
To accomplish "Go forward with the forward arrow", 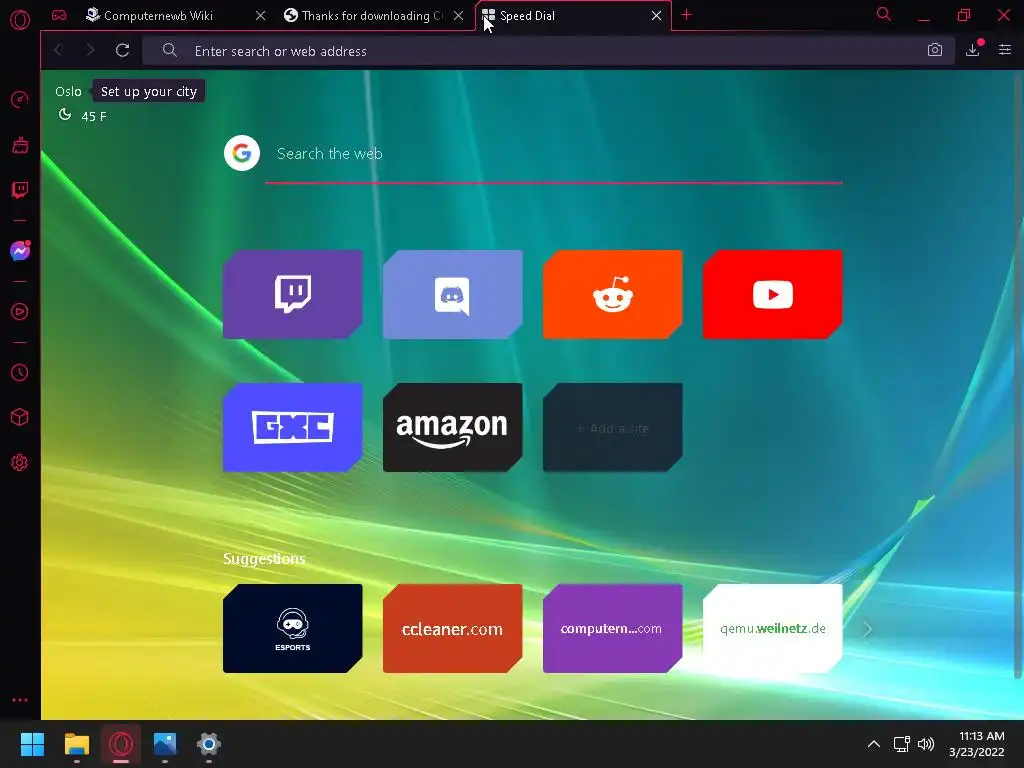I will click(90, 50).
